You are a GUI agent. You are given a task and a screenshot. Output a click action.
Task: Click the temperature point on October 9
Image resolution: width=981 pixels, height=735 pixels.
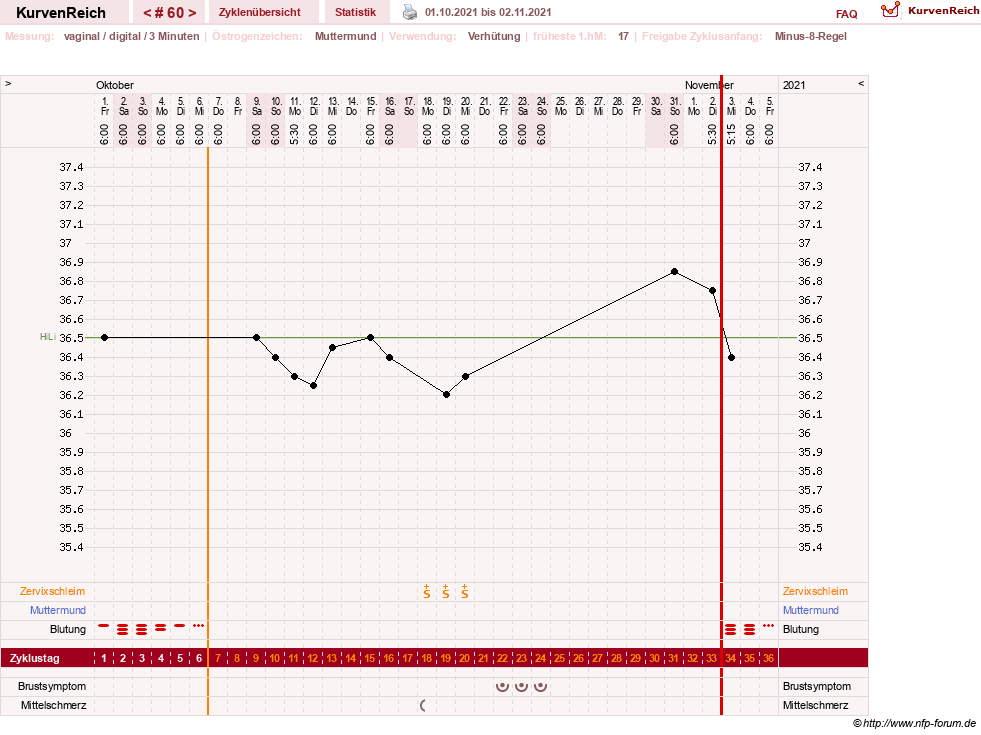point(257,338)
